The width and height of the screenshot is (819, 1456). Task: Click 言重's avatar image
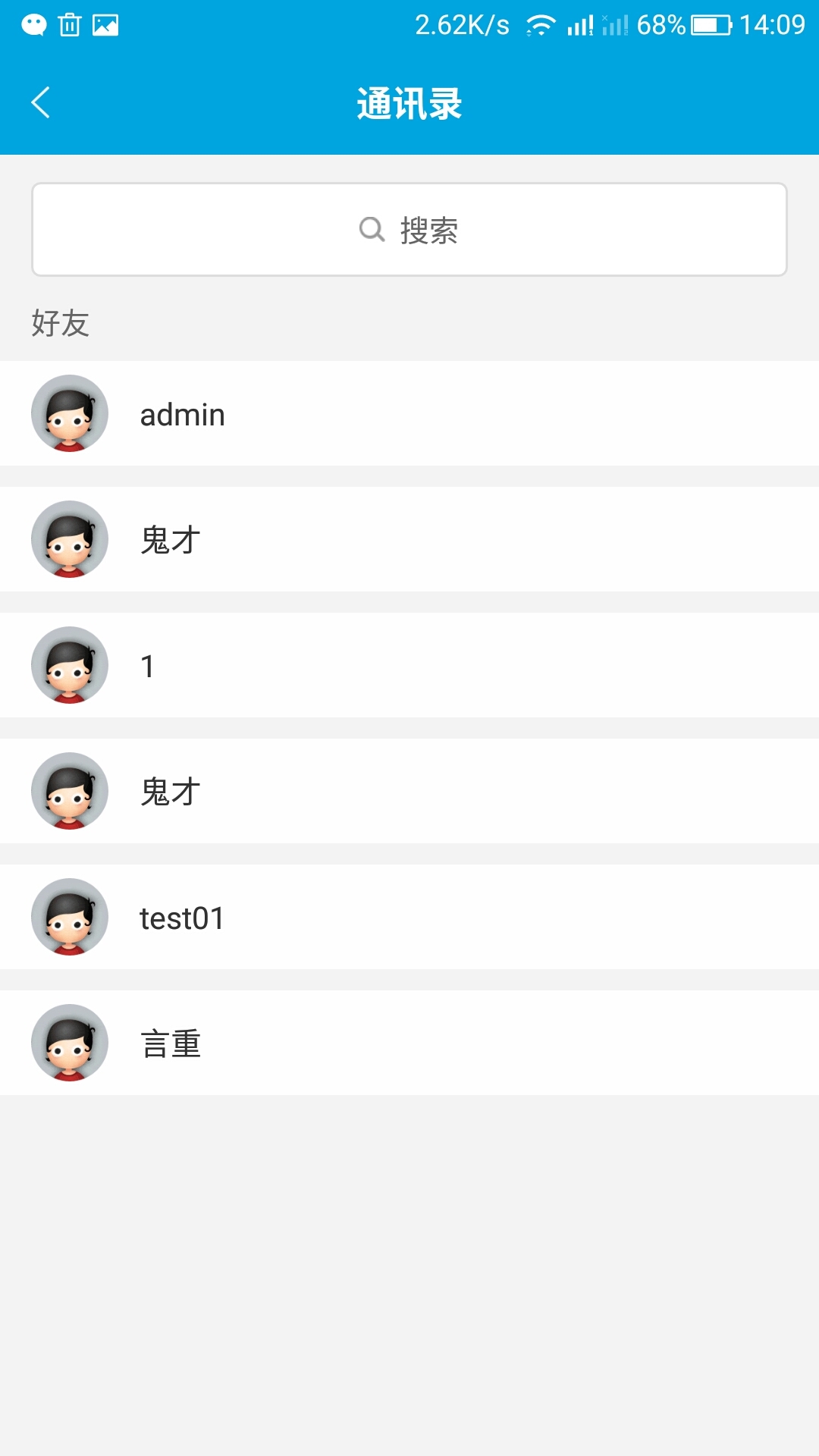click(x=69, y=1043)
